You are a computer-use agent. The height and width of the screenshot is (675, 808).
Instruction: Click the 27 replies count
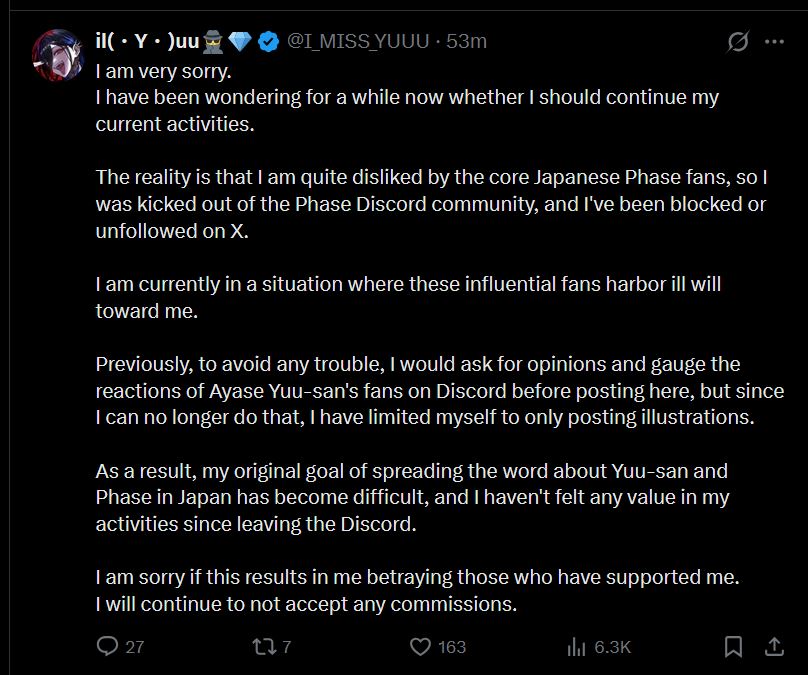click(x=134, y=647)
